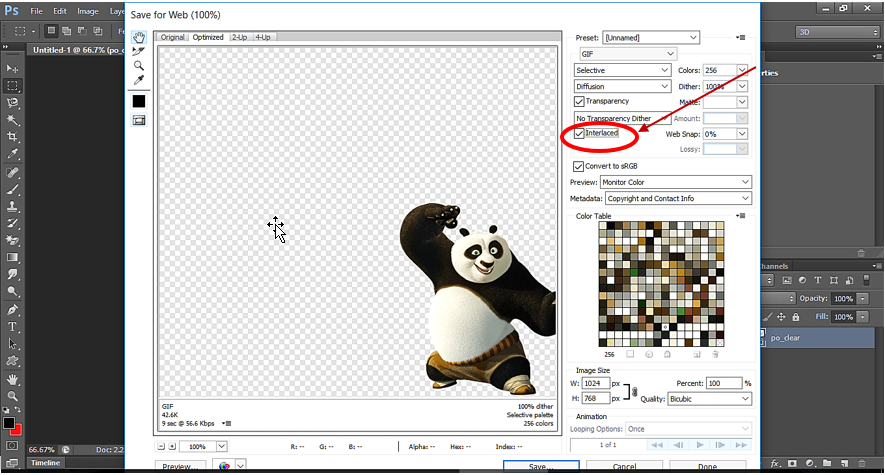885x475 pixels.
Task: Click the foreground color swatch in toolbar
Action: (8, 423)
